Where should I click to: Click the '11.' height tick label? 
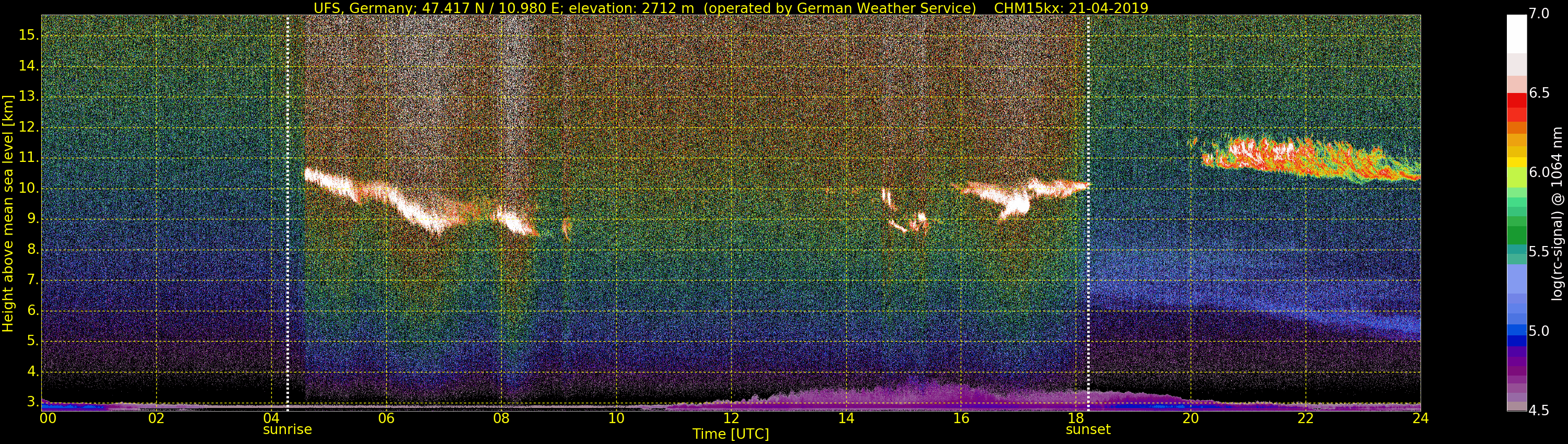click(29, 158)
